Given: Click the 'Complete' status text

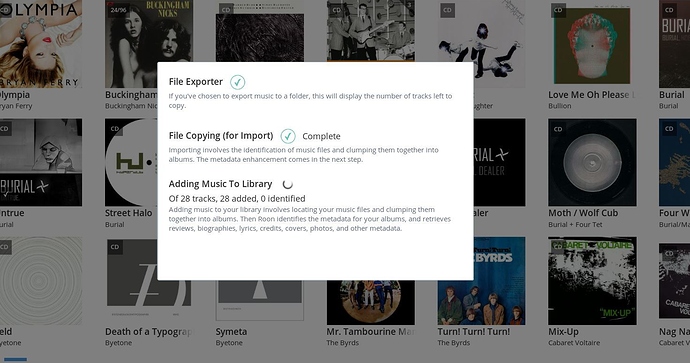Looking at the screenshot, I should 321,136.
